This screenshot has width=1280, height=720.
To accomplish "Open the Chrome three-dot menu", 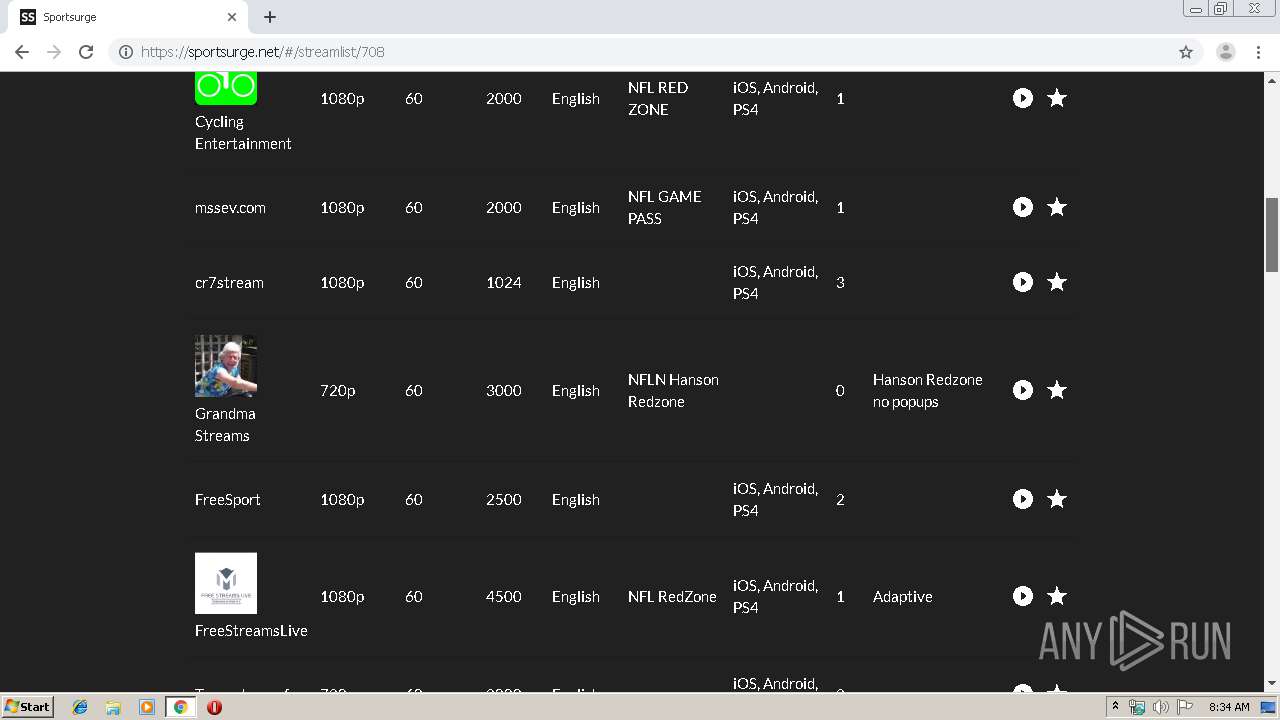I will point(1258,52).
